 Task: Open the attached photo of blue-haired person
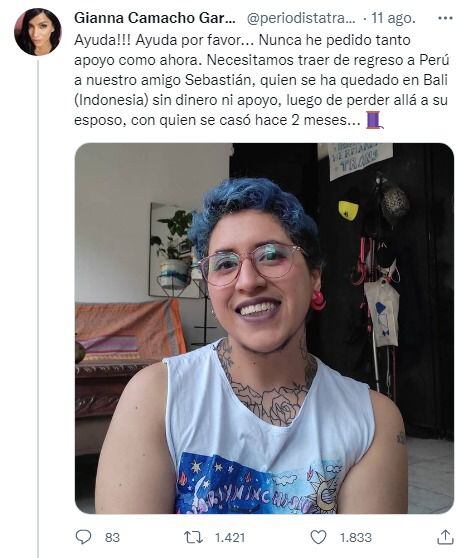(x=264, y=328)
